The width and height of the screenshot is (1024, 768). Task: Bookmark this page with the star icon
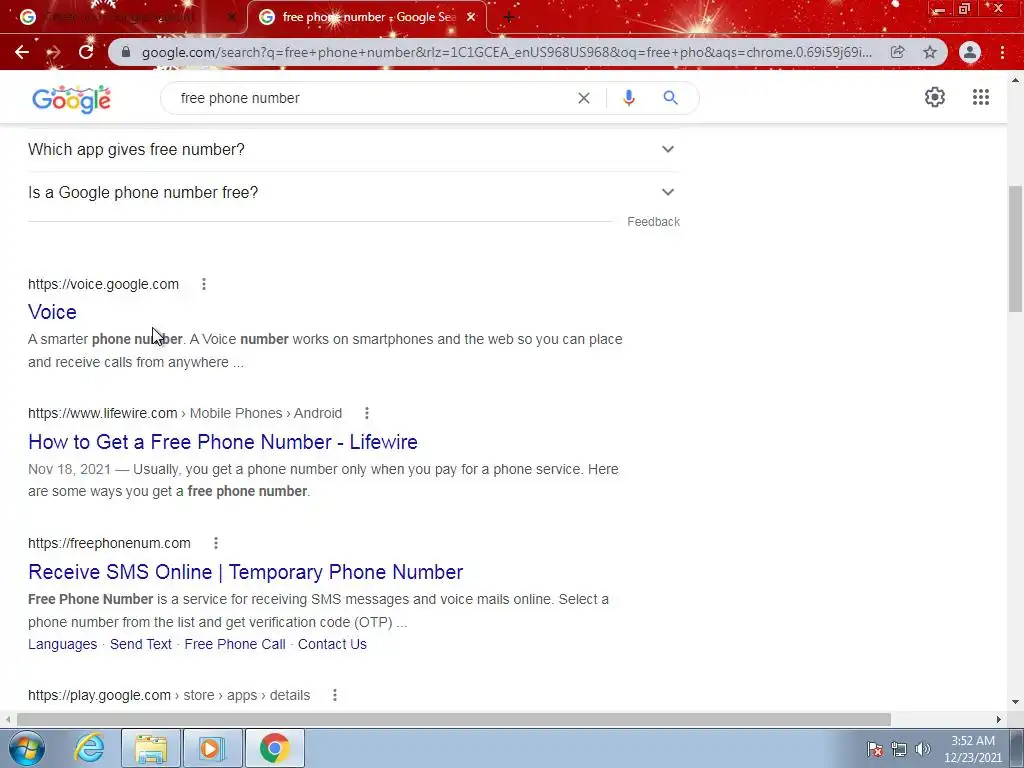pyautogui.click(x=930, y=52)
